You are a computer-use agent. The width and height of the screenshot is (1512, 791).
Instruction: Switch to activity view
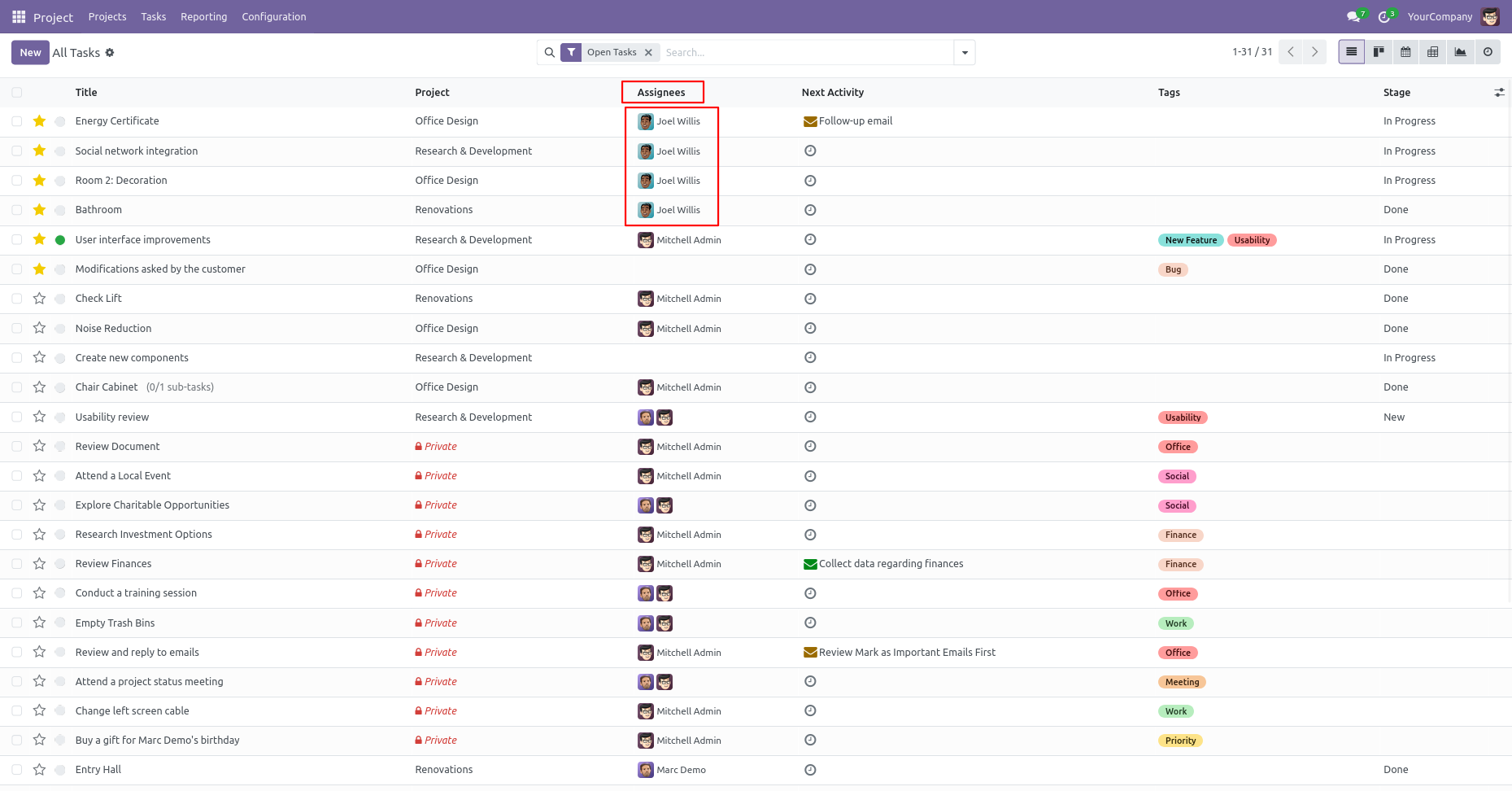1488,52
